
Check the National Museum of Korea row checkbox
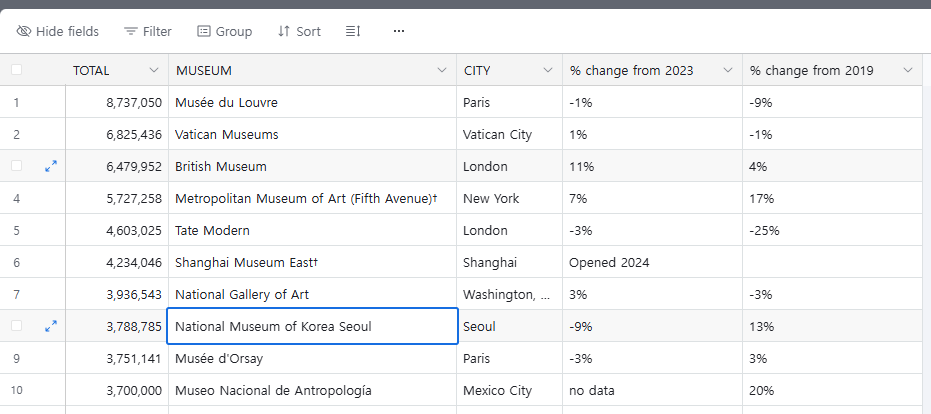pos(16,326)
